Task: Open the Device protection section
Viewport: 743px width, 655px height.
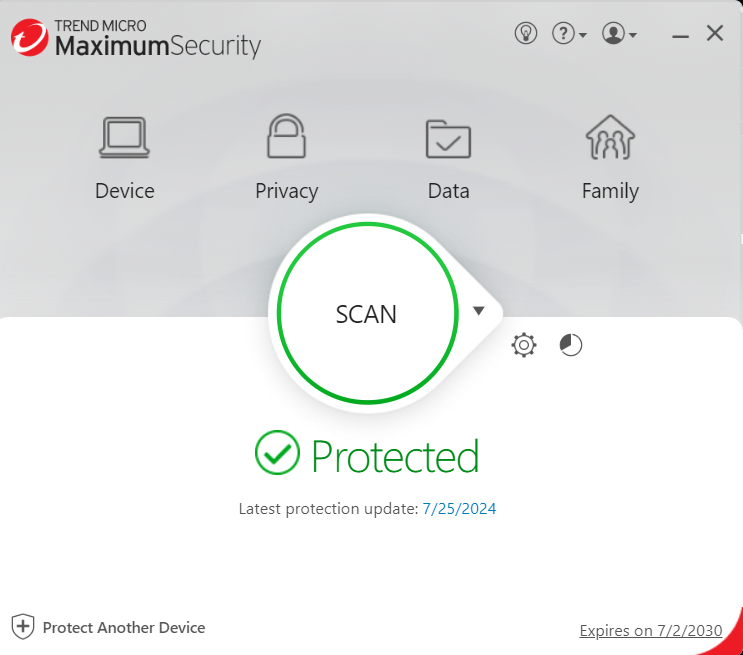Action: (x=124, y=139)
